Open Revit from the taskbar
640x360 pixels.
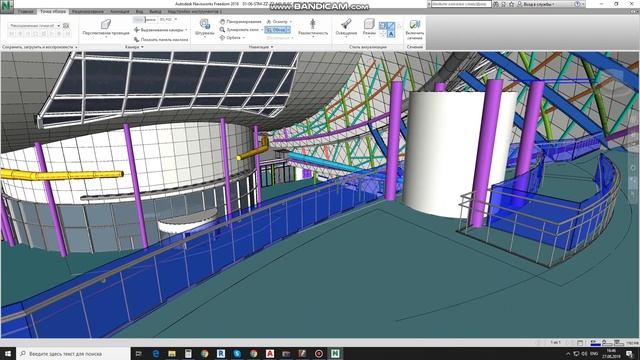(x=221, y=353)
